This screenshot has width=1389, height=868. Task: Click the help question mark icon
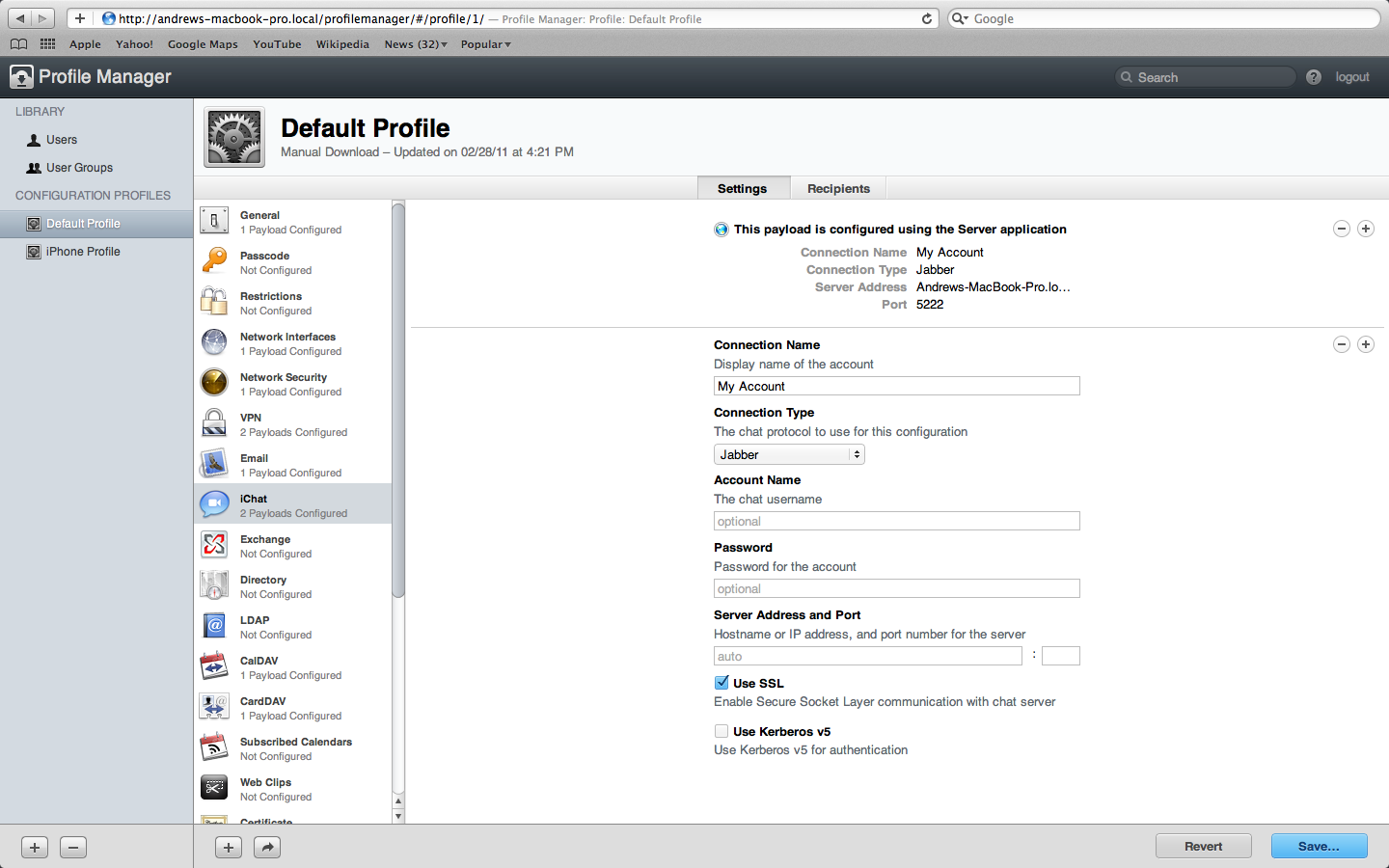click(1314, 77)
